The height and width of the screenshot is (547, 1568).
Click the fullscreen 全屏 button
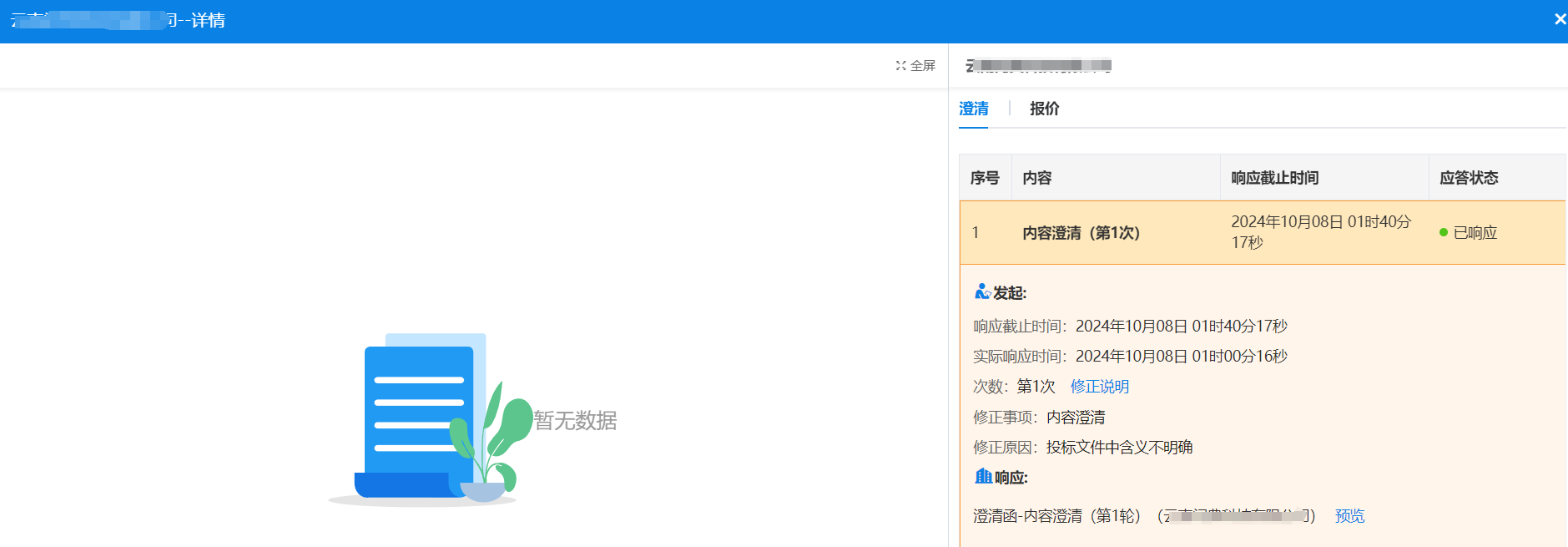915,66
